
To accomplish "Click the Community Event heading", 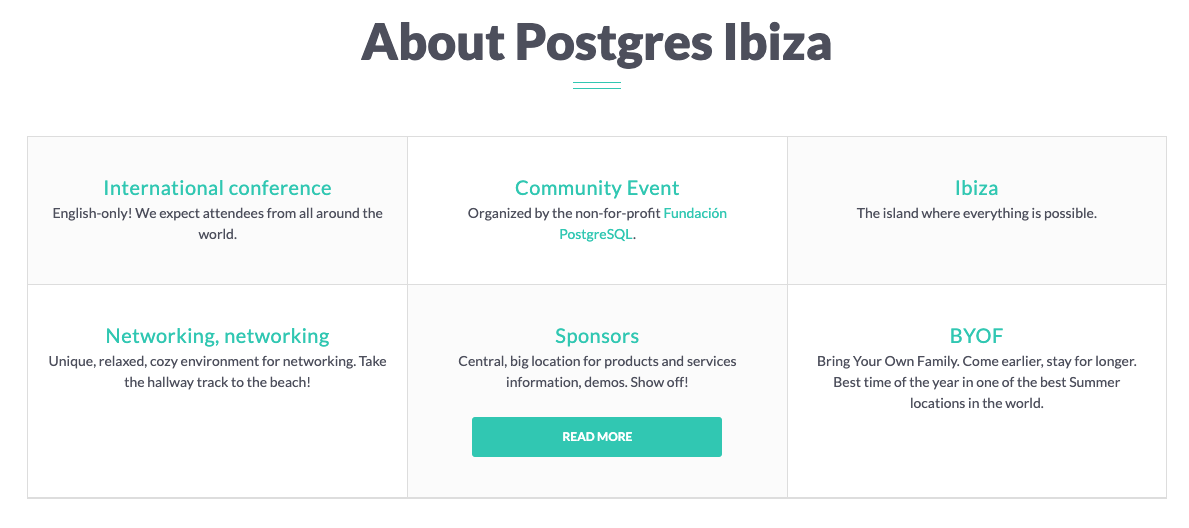I will pyautogui.click(x=597, y=187).
